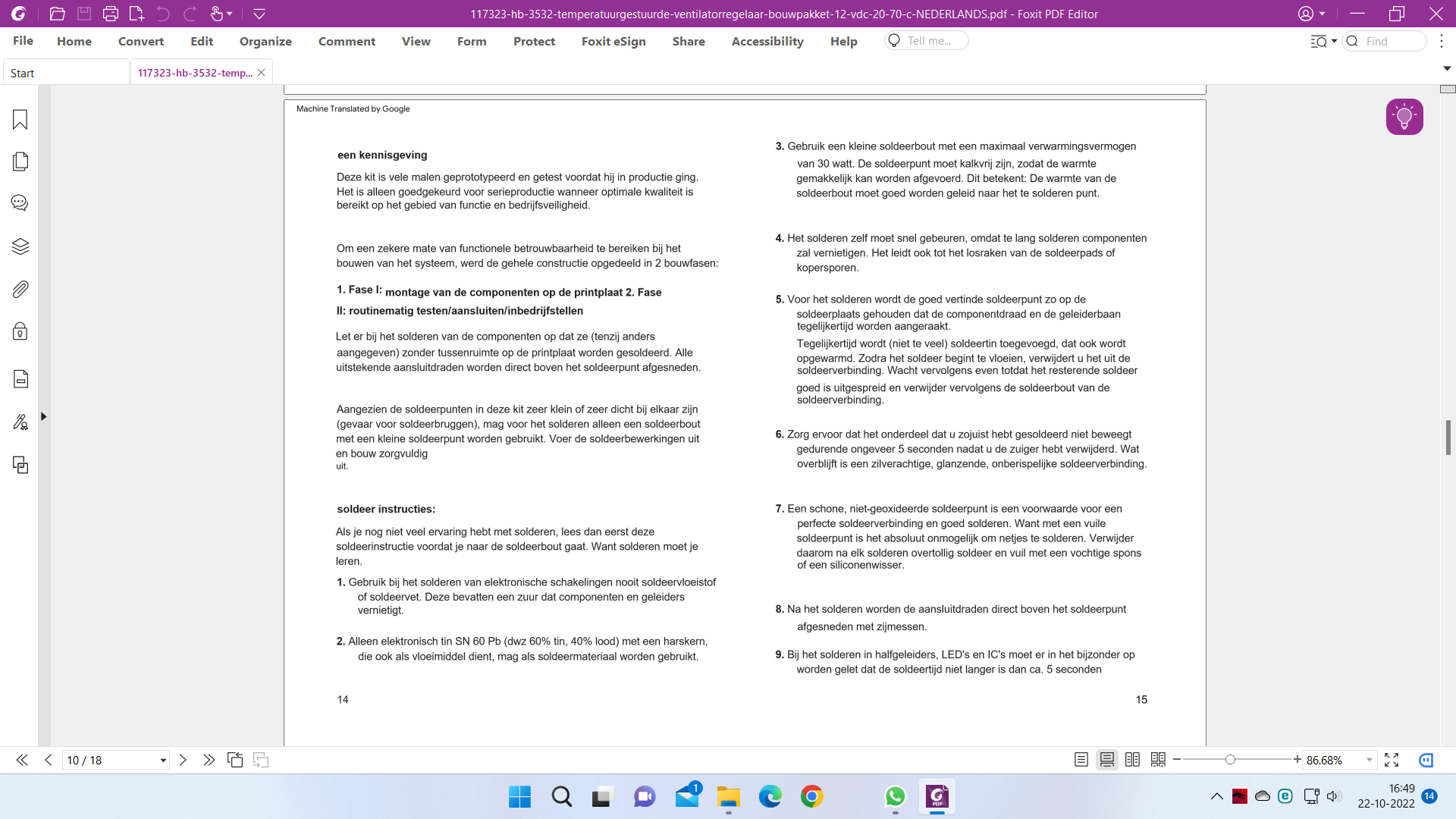This screenshot has height=819, width=1456.
Task: Open the Comment ribbon tab
Action: pos(347,41)
